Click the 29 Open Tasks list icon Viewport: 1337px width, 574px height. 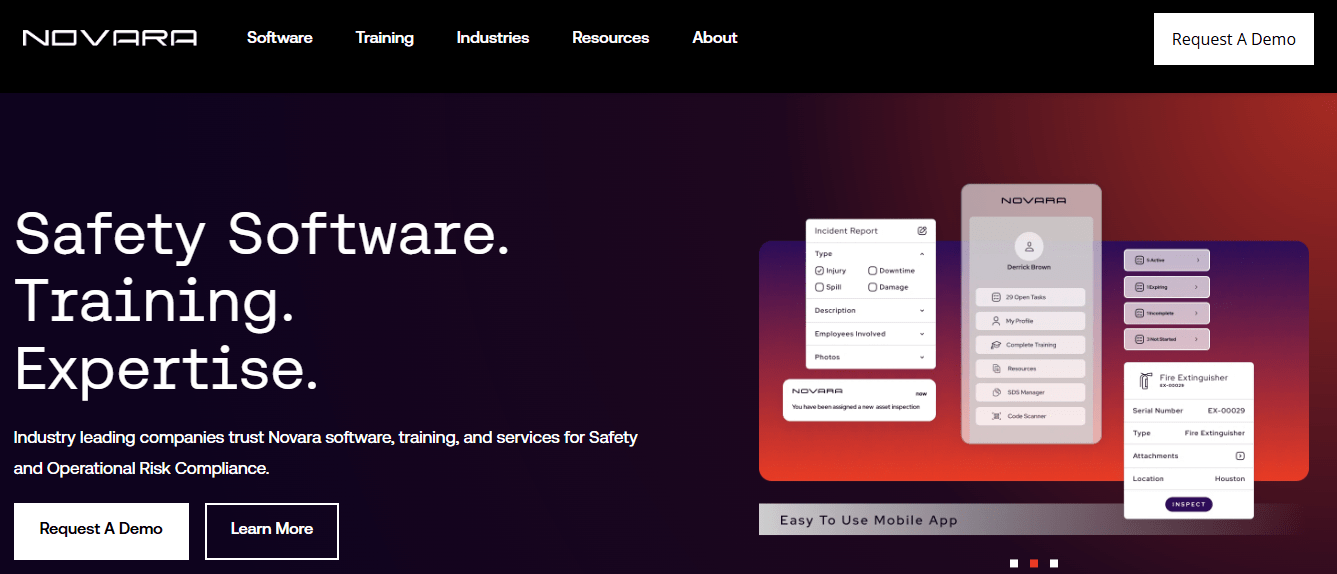click(x=996, y=298)
